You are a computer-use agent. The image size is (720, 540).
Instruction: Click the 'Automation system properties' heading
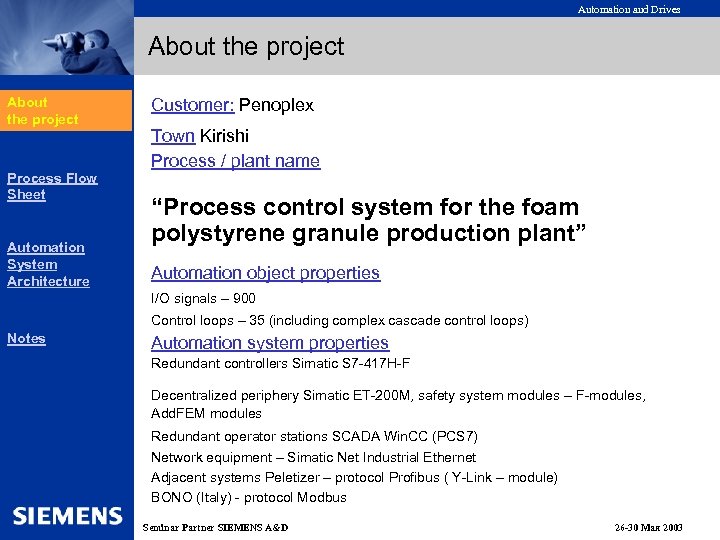click(x=270, y=343)
